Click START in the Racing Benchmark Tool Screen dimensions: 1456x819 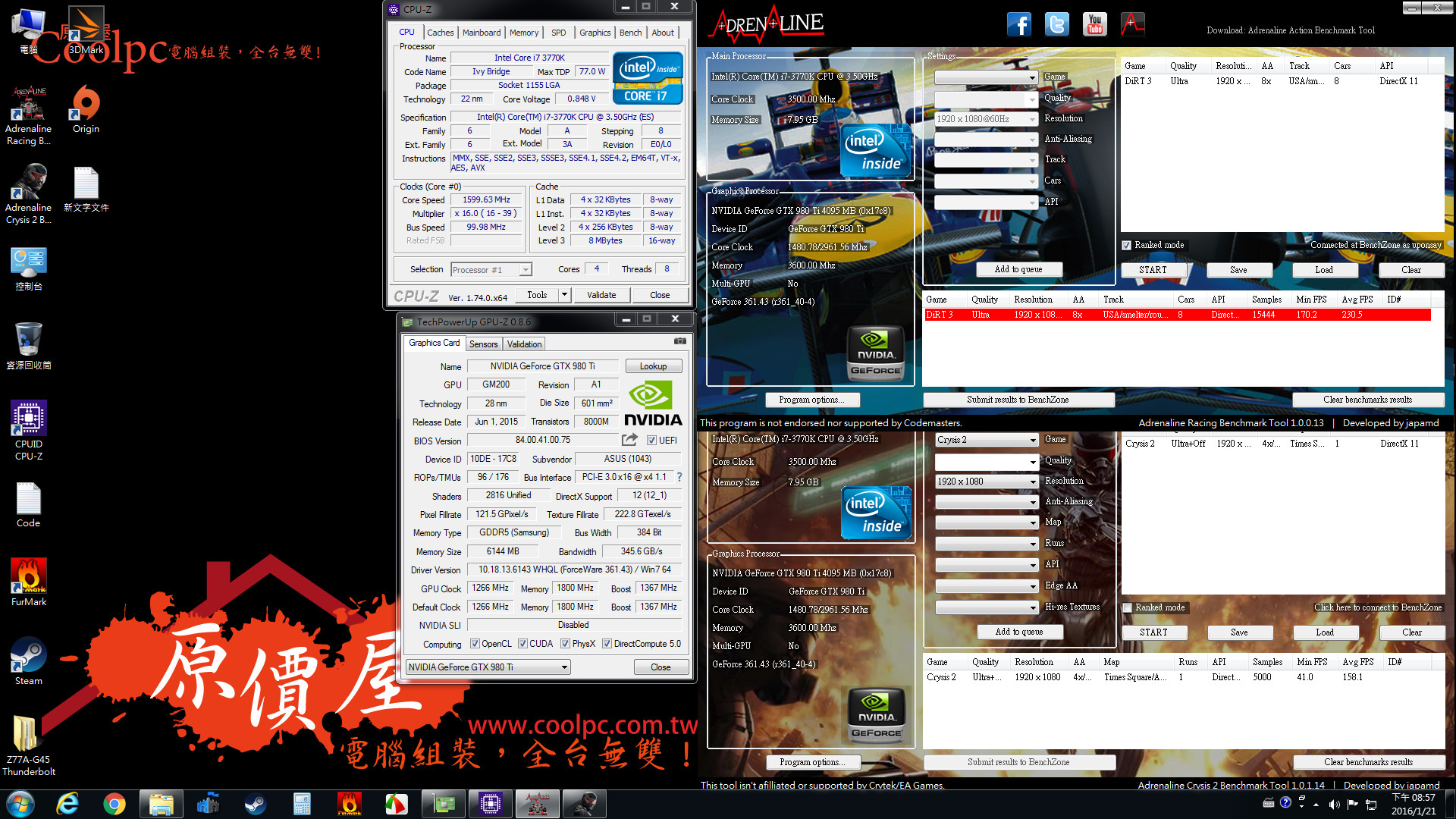[1153, 270]
